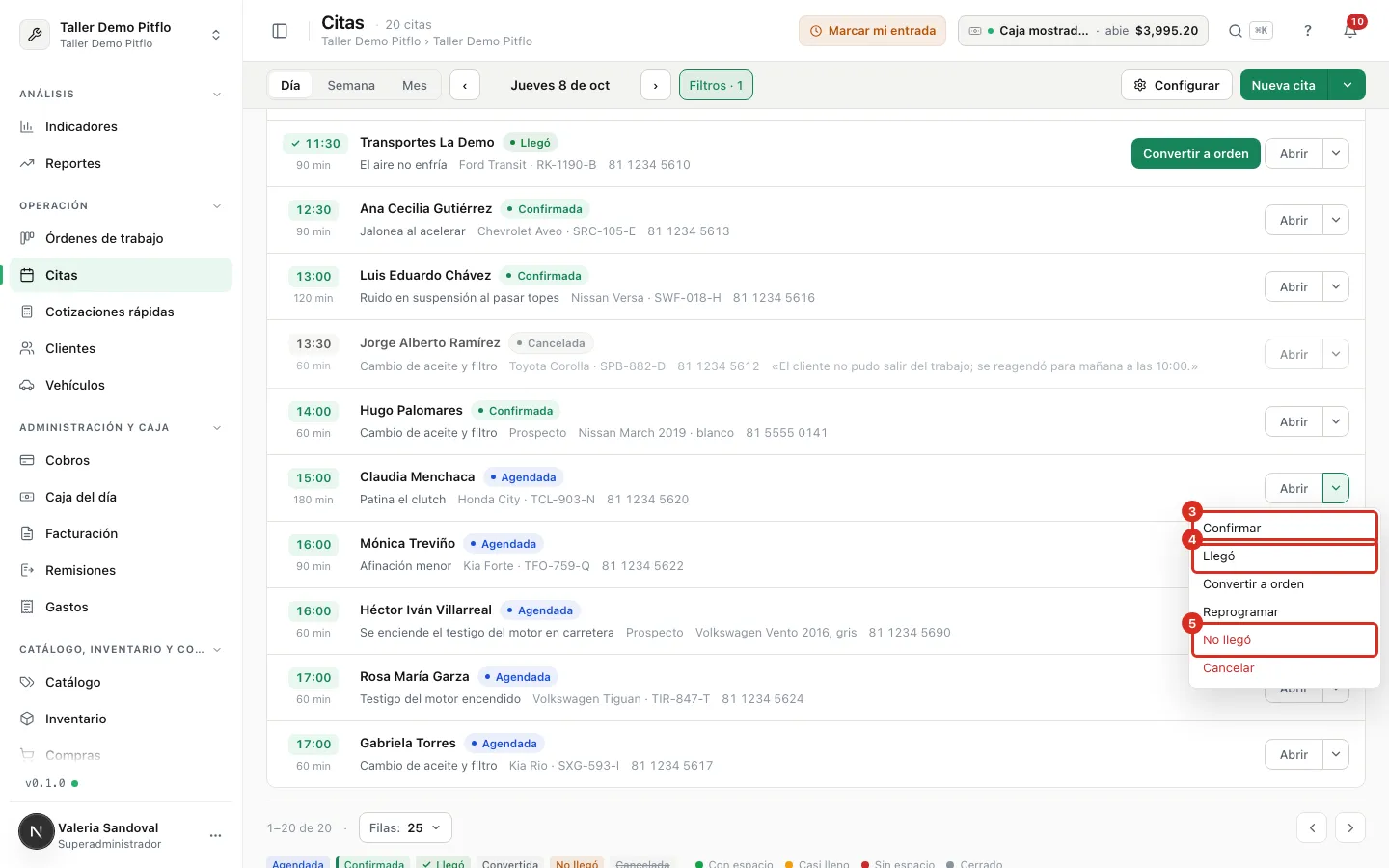1389x868 pixels.
Task: Choose Reprogramar in the dropdown menu
Action: click(x=1285, y=611)
